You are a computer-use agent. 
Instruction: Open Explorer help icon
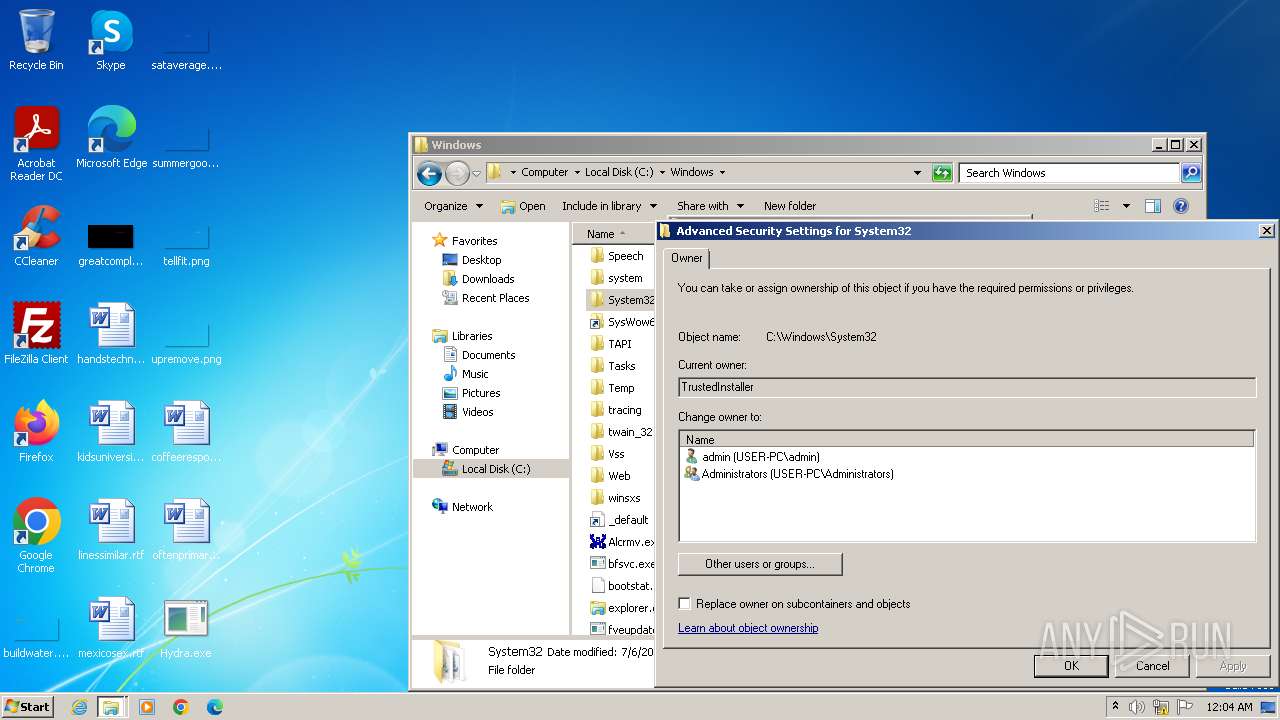[x=1180, y=206]
